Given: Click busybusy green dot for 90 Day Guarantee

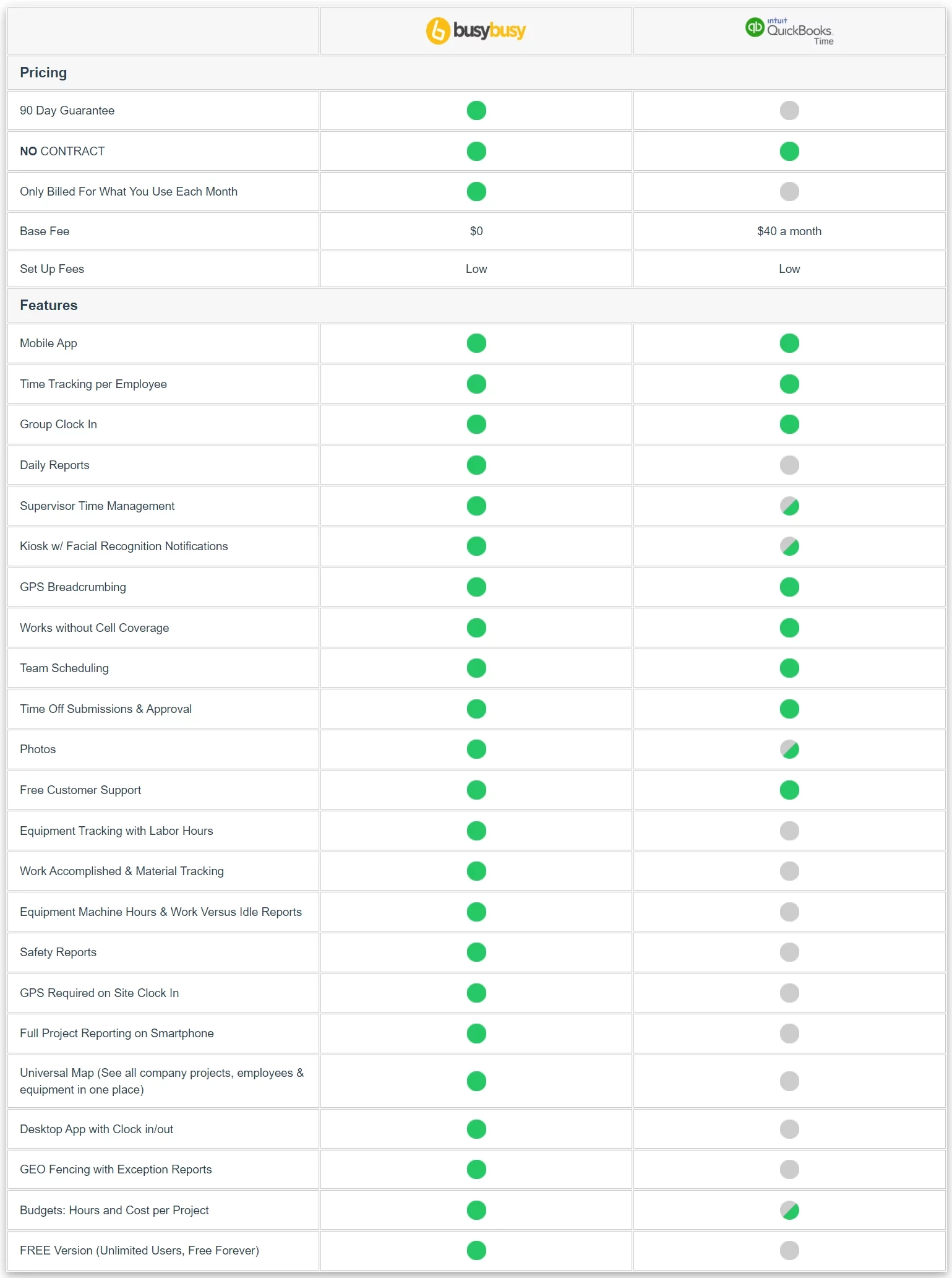Looking at the screenshot, I should click(x=476, y=110).
